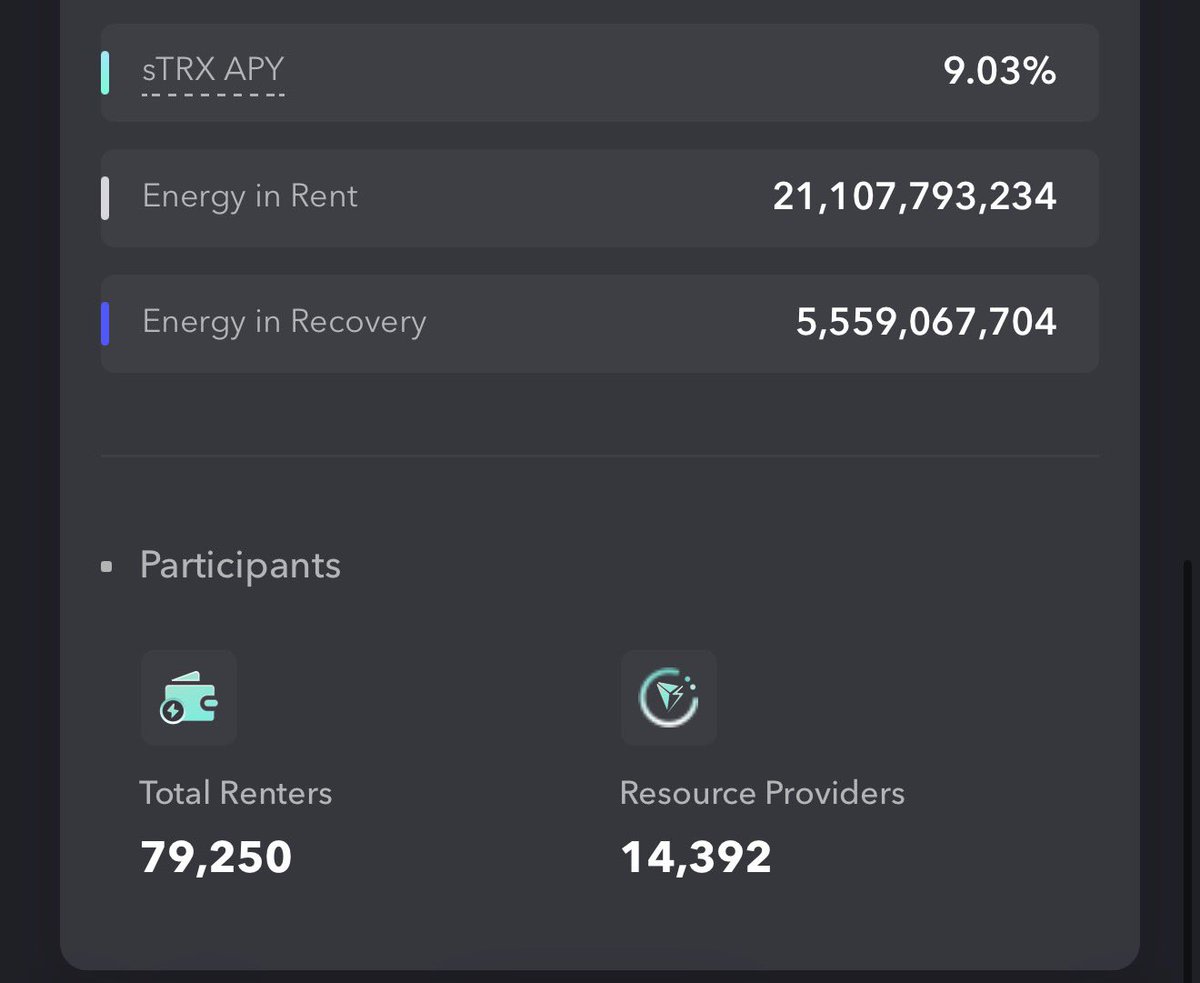
Task: Select the 14,392 providers count
Action: click(x=696, y=857)
